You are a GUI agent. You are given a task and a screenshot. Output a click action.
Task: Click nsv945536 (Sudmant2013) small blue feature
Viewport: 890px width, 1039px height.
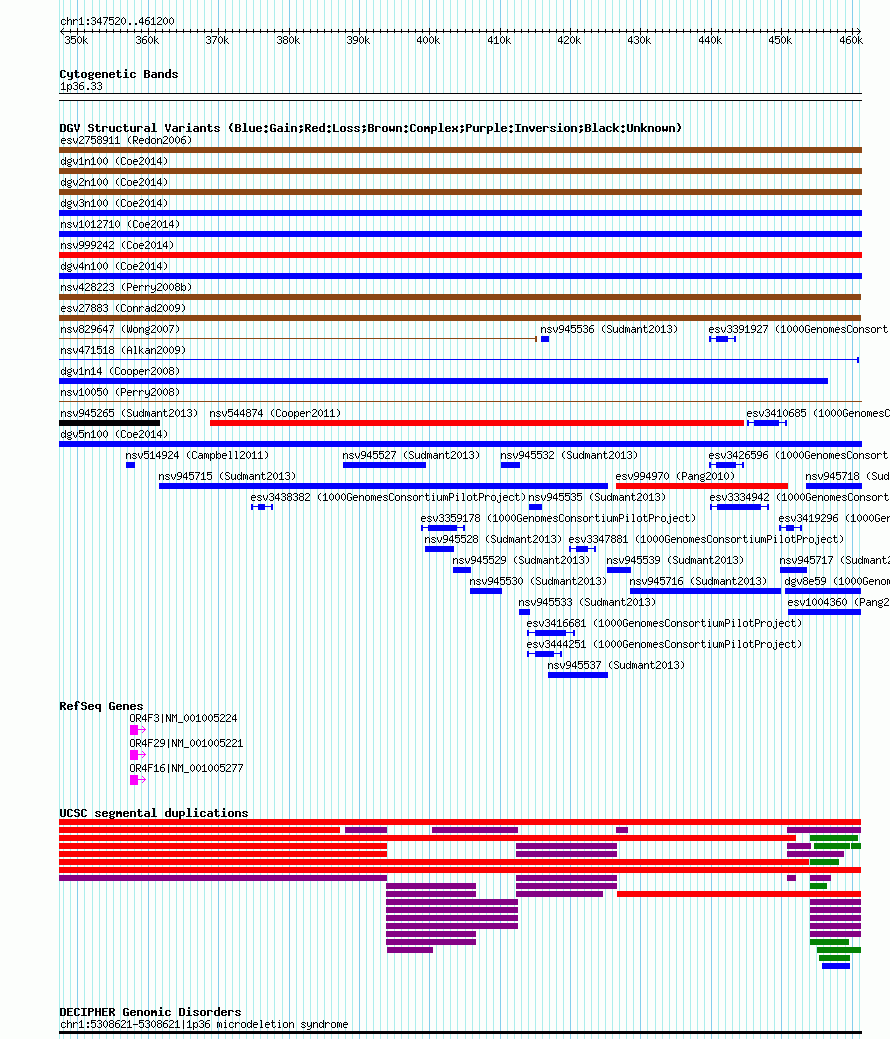pos(545,339)
